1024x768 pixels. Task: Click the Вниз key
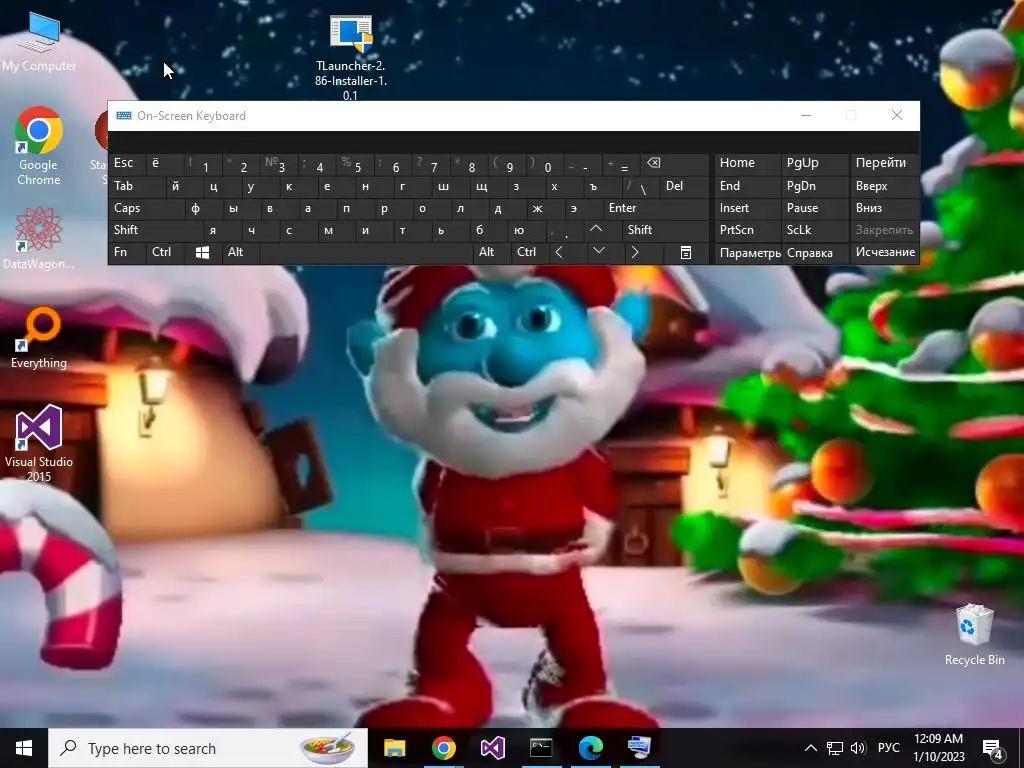tap(885, 208)
